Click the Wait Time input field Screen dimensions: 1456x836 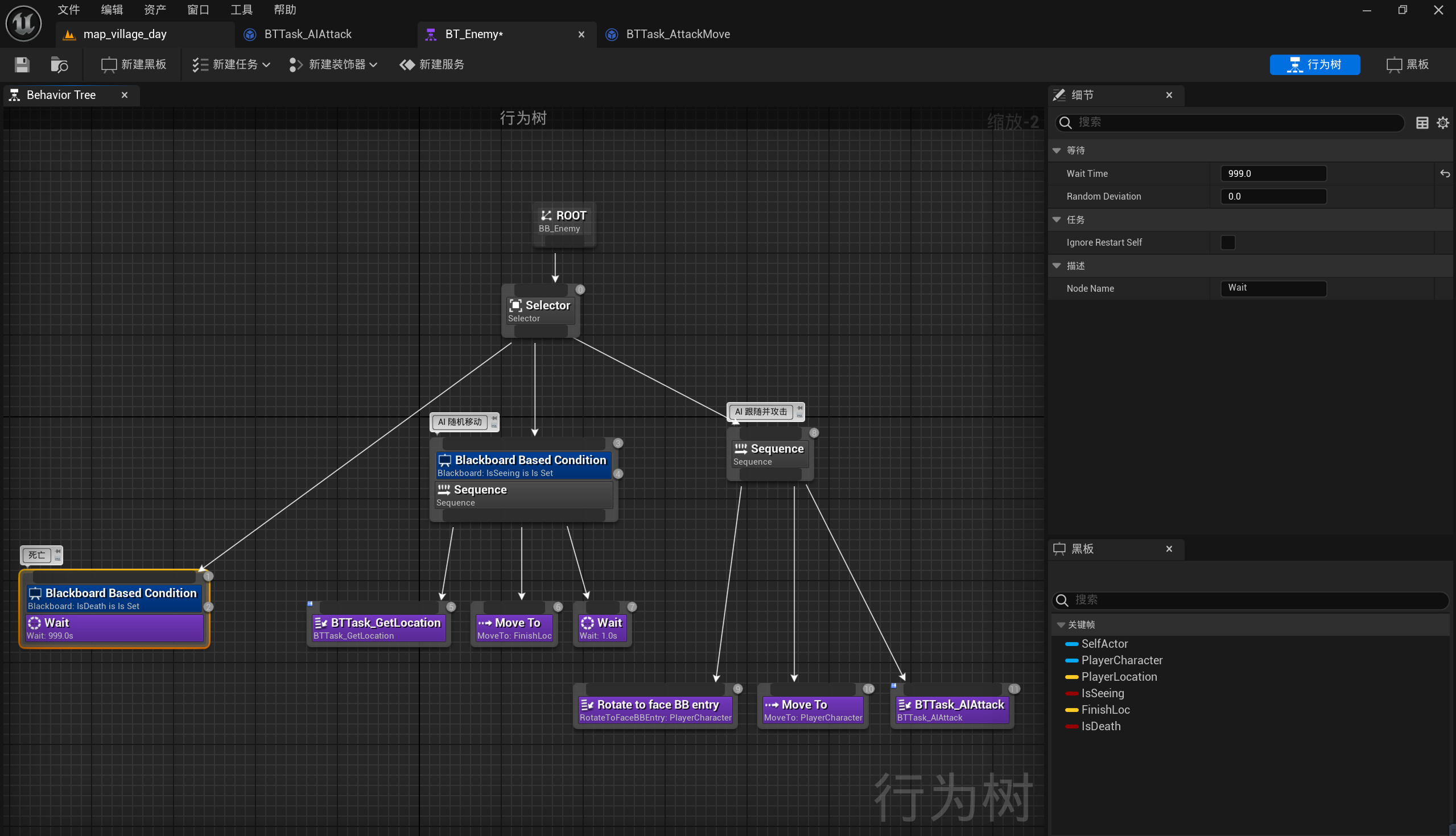[1272, 173]
